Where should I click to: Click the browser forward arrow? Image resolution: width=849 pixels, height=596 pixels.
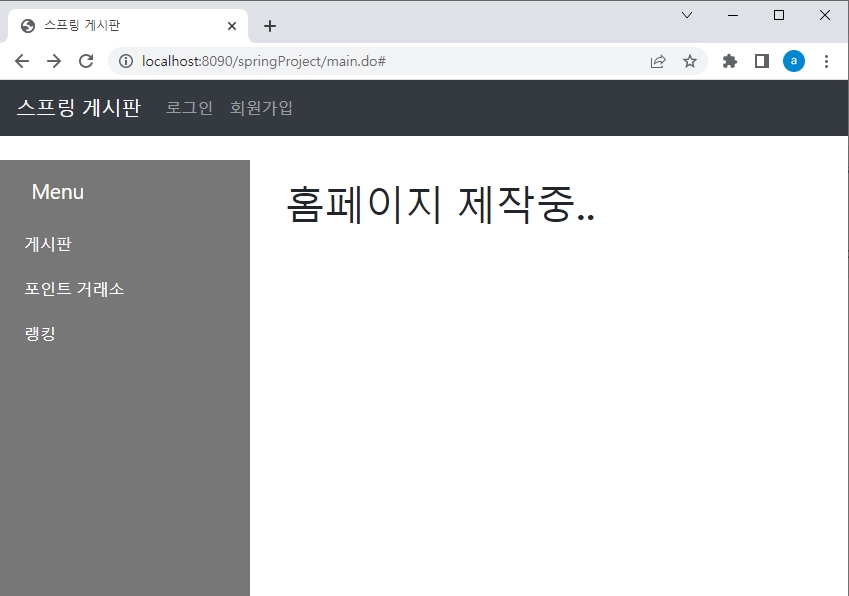[54, 61]
